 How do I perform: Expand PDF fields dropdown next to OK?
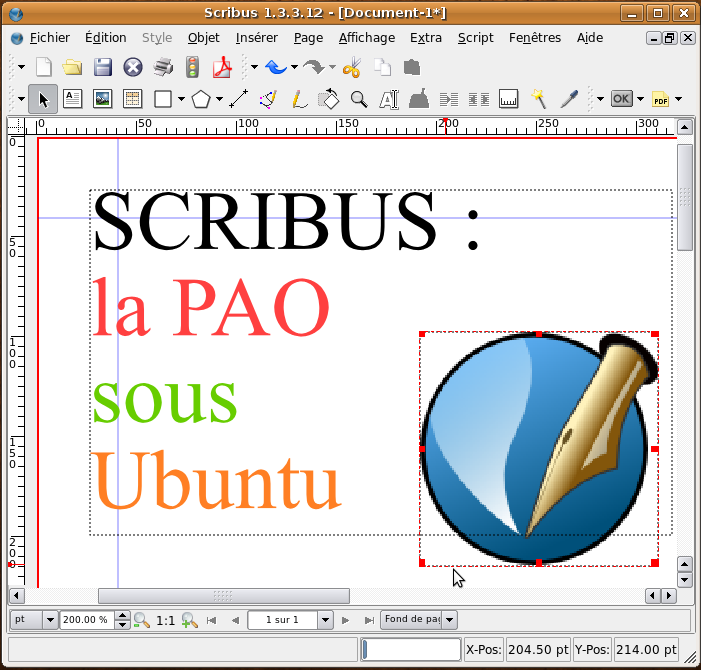coord(640,99)
